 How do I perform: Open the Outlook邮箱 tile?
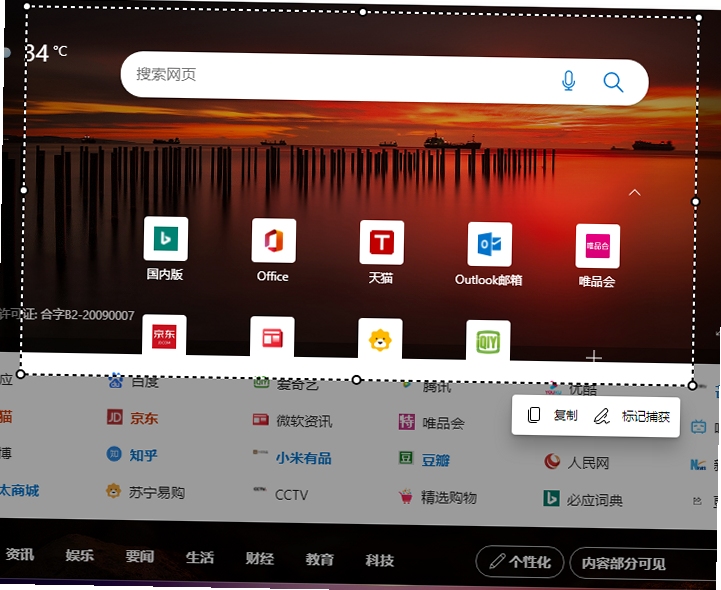(489, 244)
